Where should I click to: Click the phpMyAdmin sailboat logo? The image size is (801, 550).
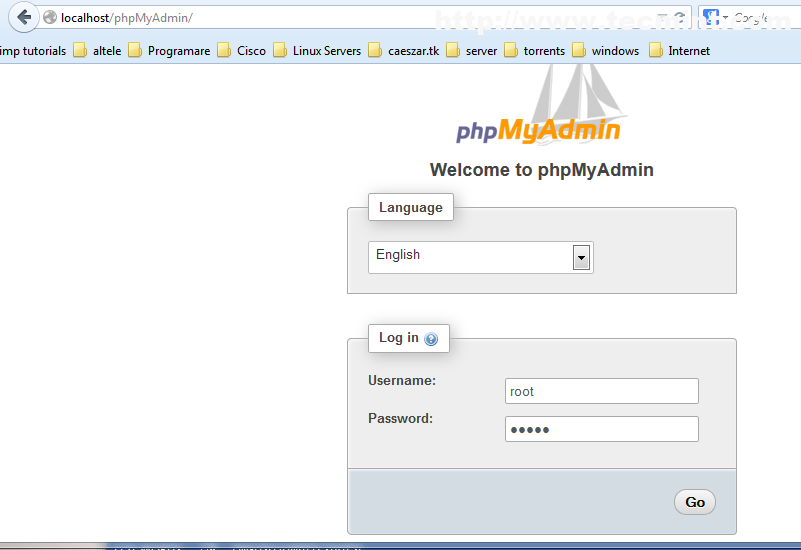pos(539,106)
